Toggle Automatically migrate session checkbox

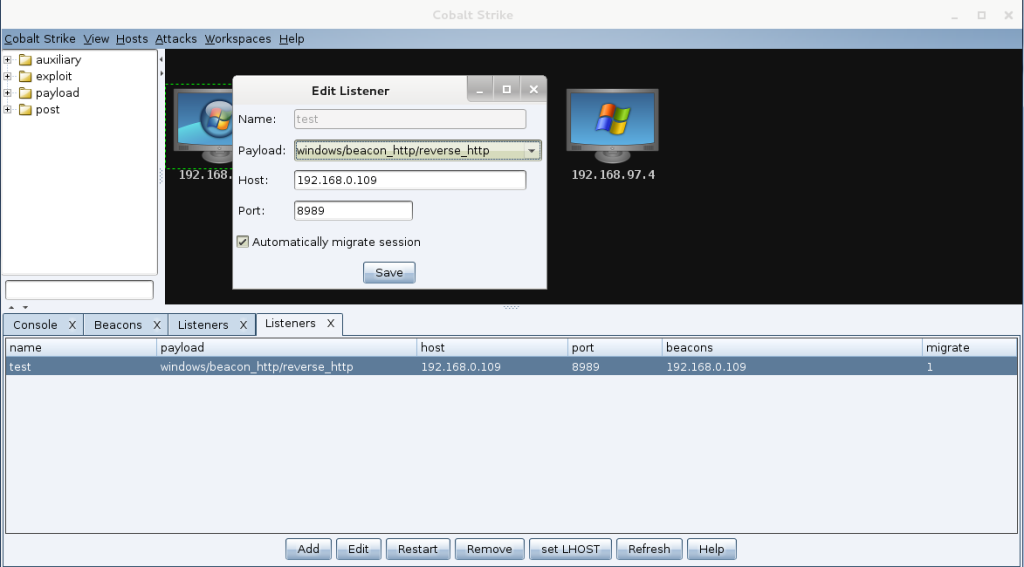(x=242, y=242)
